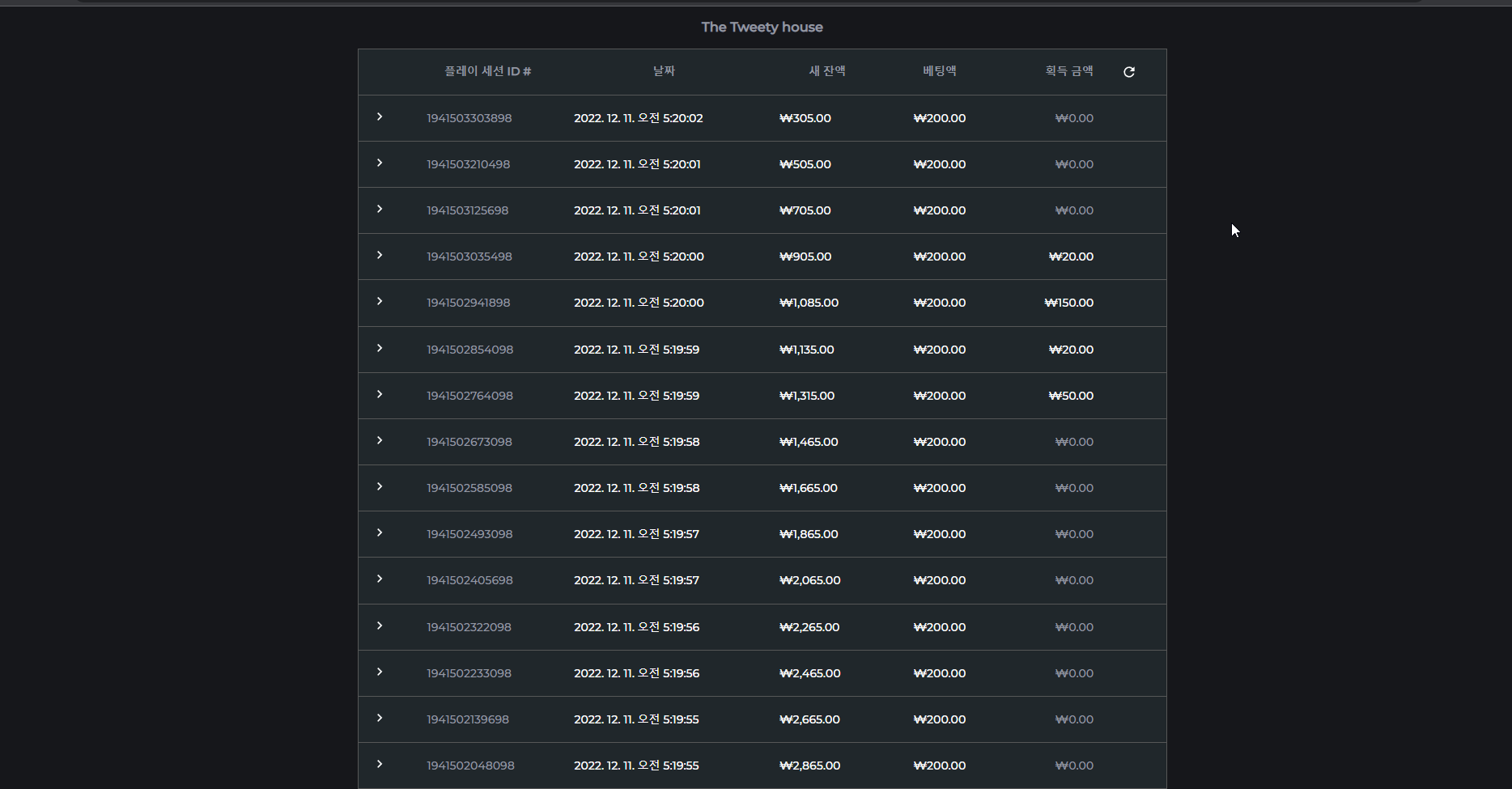This screenshot has width=1512, height=789.
Task: Click new balance ₩2,265.00
Action: point(809,627)
